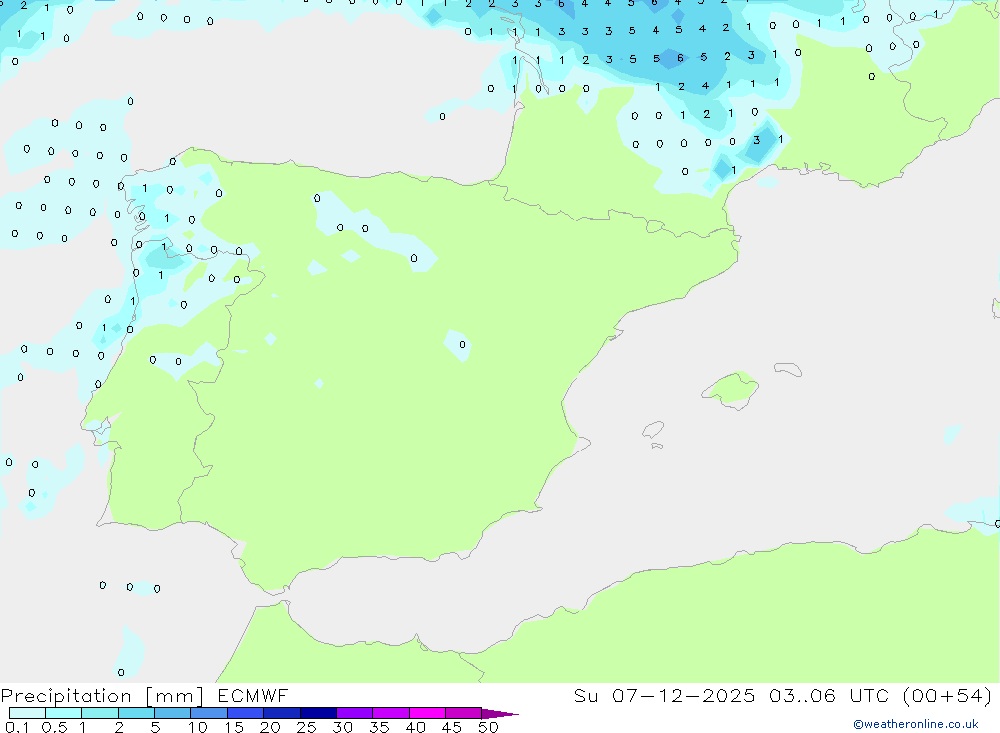Pick the legend swatch between 1 and 2
1000x733 pixels.
tap(99, 713)
